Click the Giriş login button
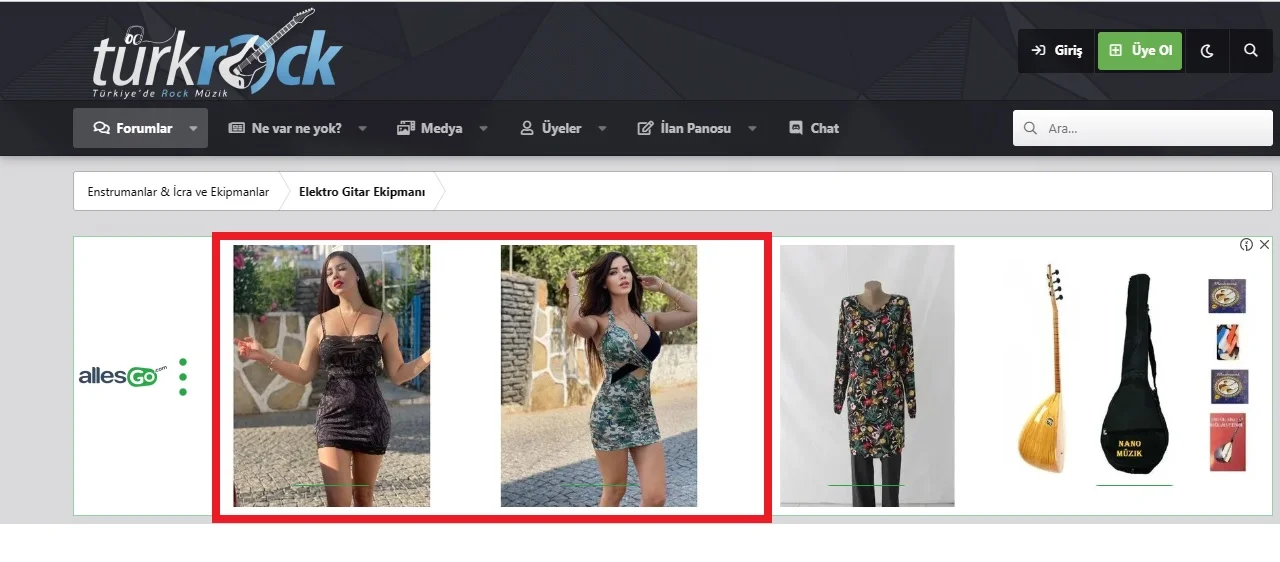 pyautogui.click(x=1057, y=51)
